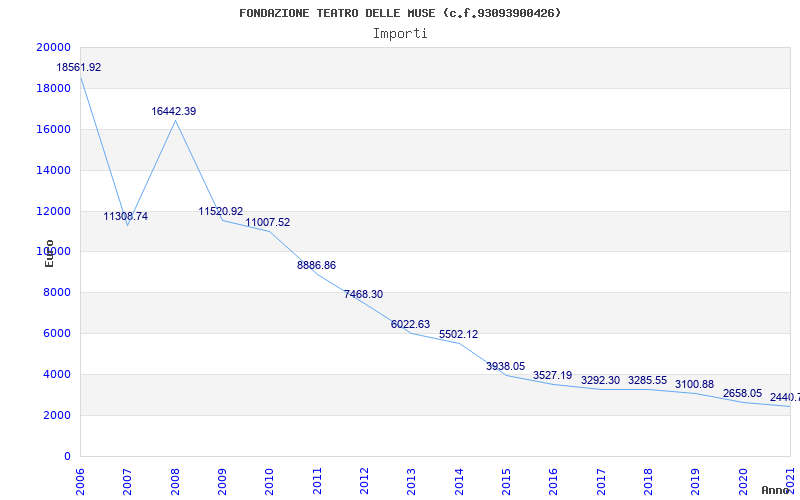Viewport: 800px width, 500px height.
Task: Click the 2014 x-axis year label
Action: [459, 482]
